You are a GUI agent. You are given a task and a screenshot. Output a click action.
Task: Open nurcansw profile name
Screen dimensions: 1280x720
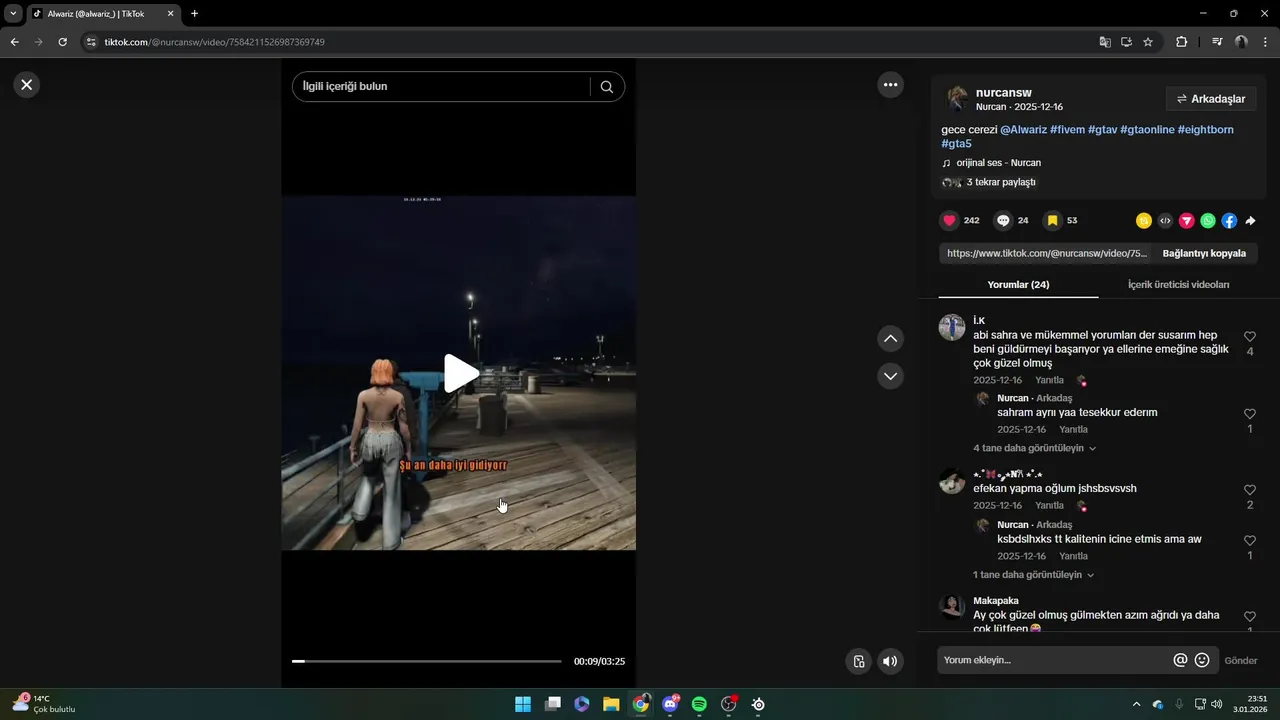(x=1003, y=92)
